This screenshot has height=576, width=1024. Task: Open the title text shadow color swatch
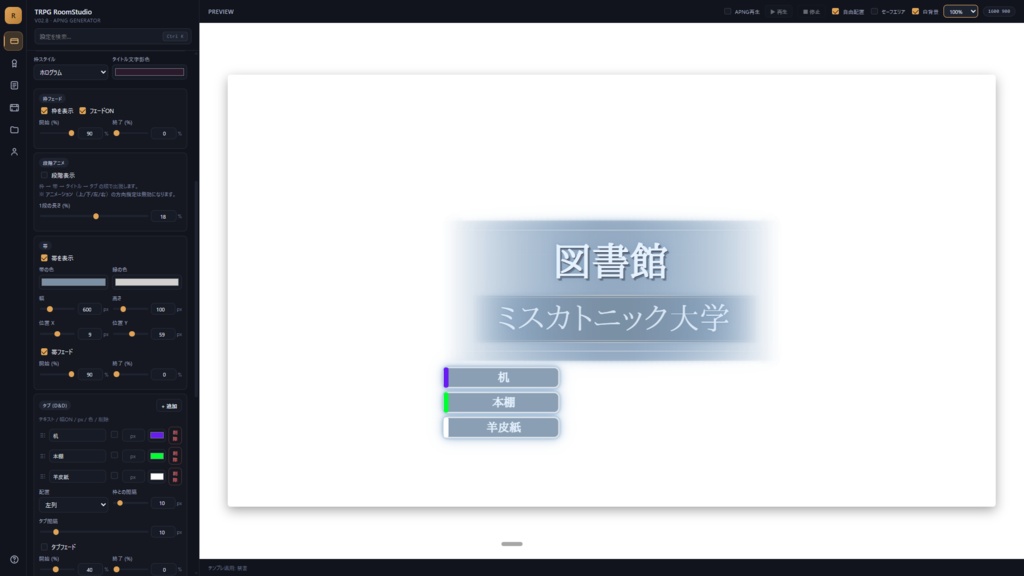150,72
